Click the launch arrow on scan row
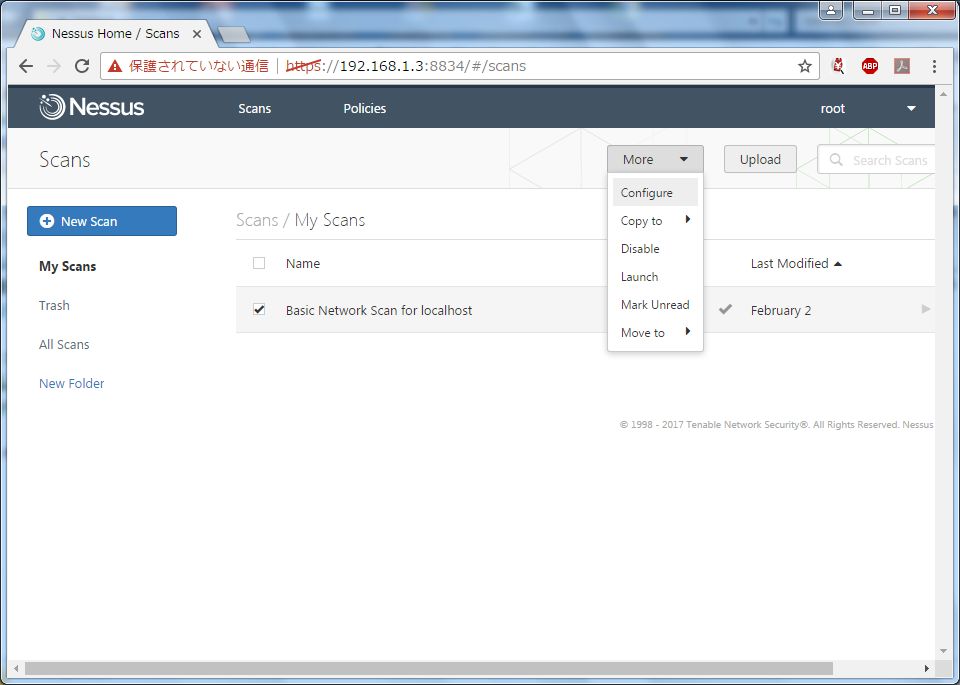 click(x=926, y=309)
